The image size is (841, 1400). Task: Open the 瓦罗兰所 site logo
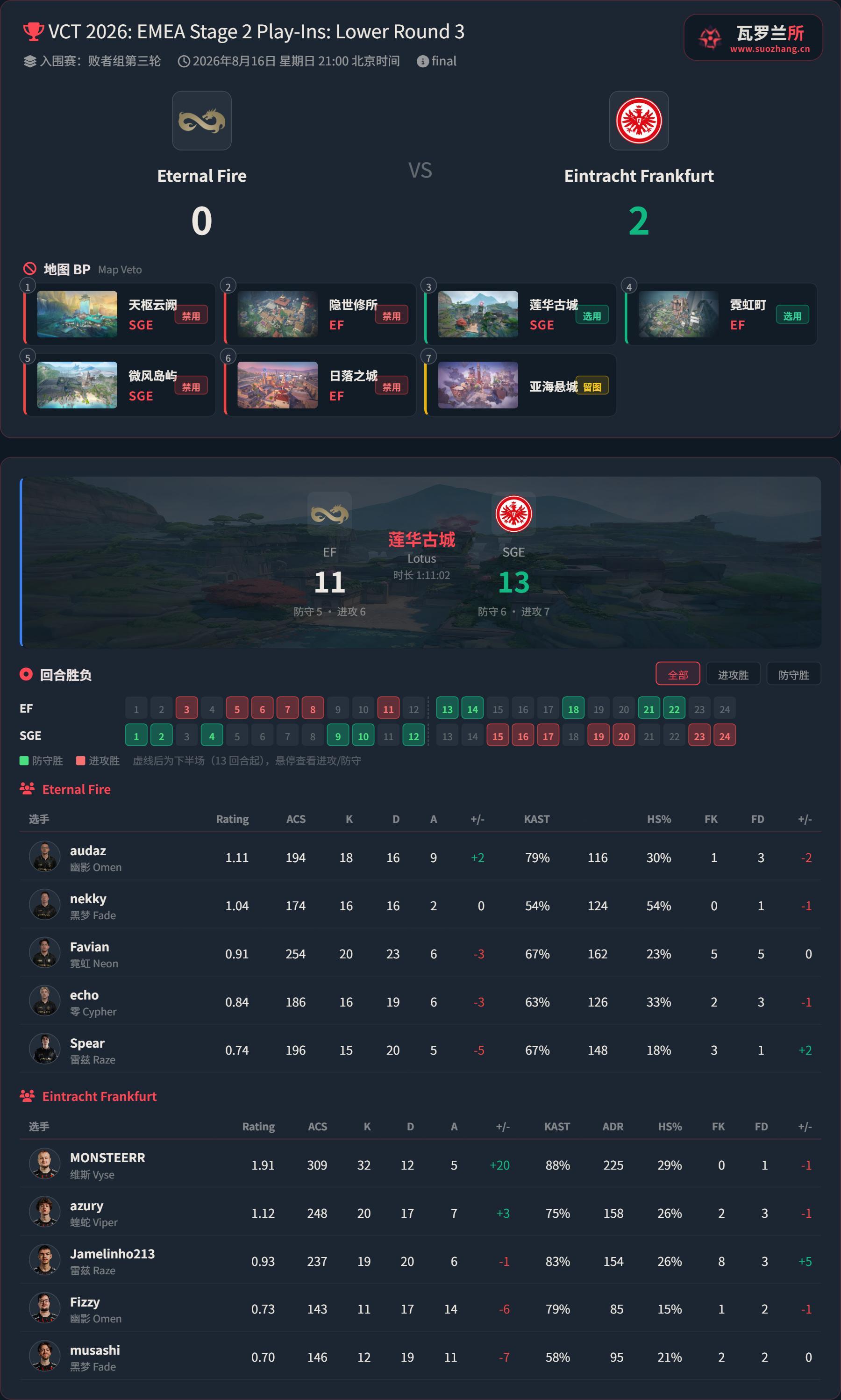point(753,37)
